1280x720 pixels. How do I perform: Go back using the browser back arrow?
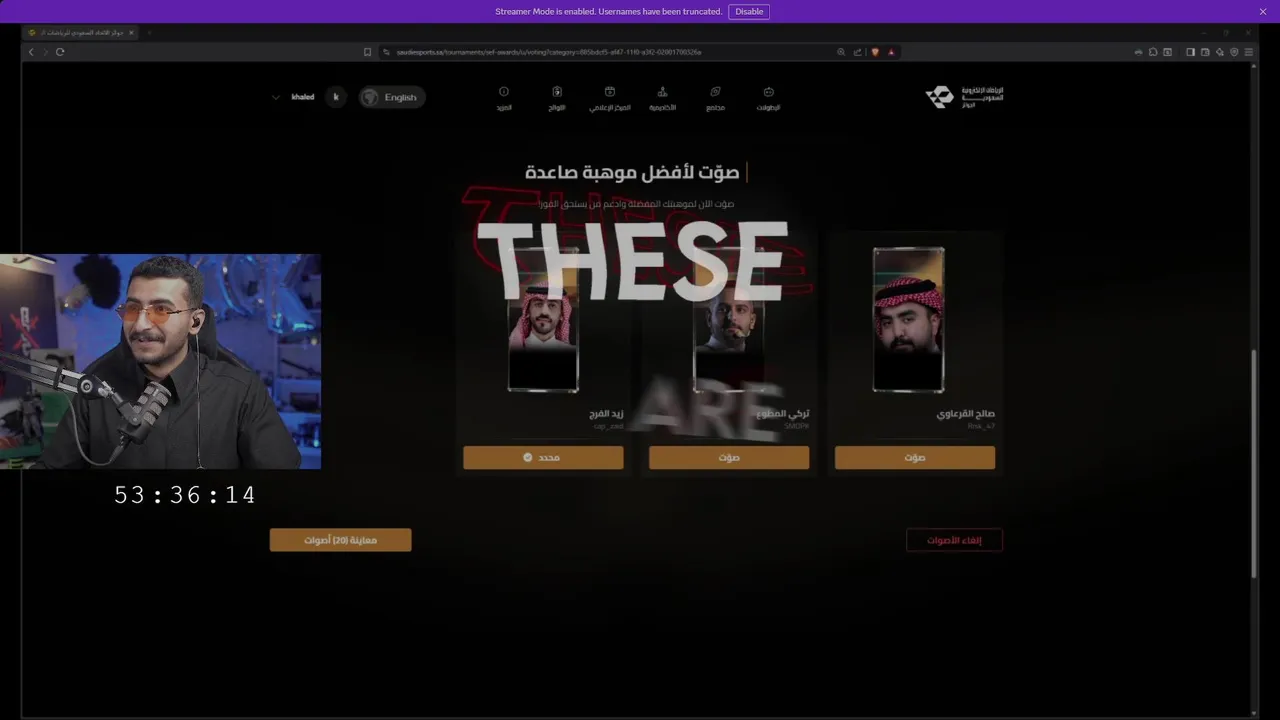pyautogui.click(x=31, y=52)
